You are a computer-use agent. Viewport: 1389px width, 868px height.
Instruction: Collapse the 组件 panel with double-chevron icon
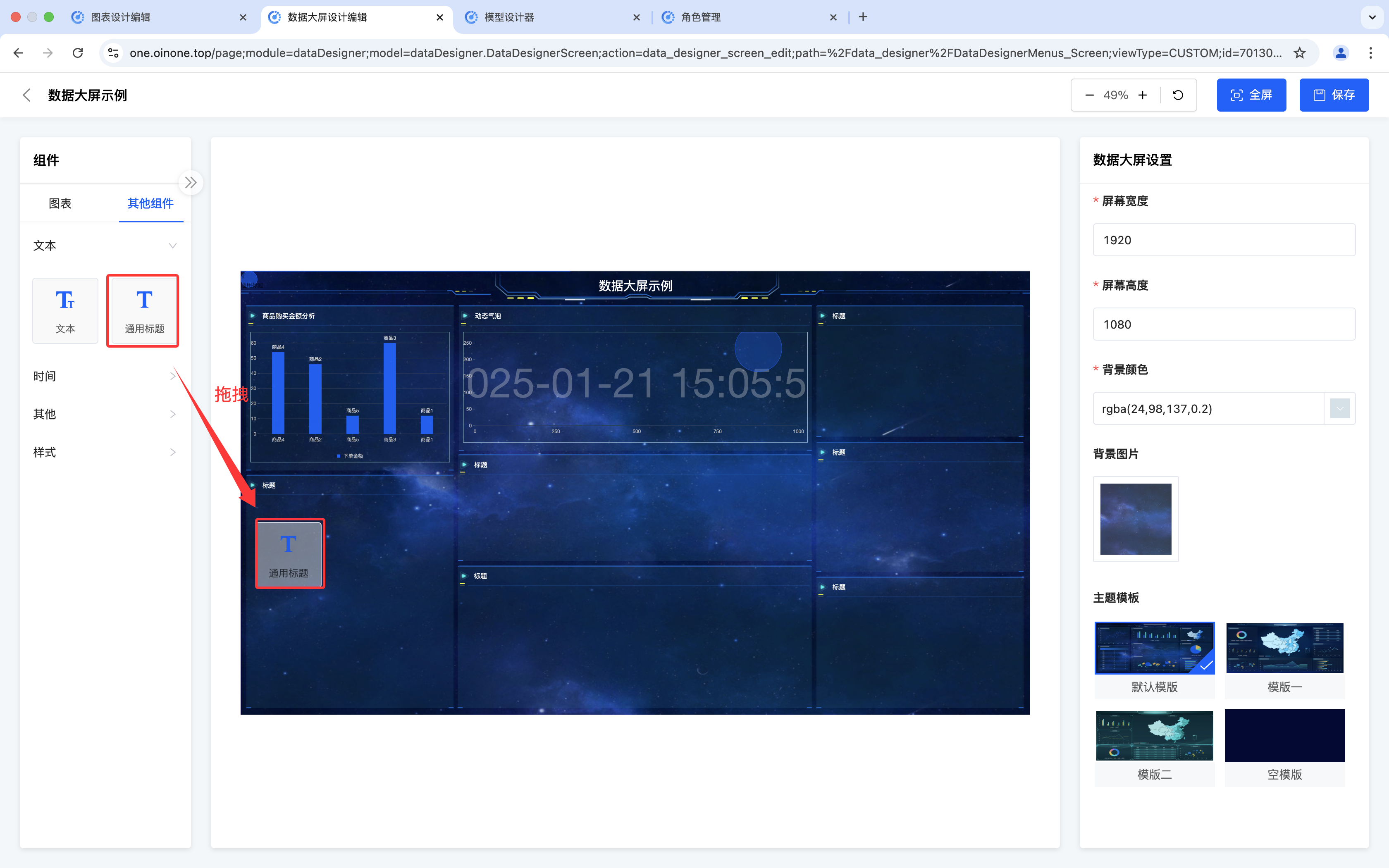191,183
